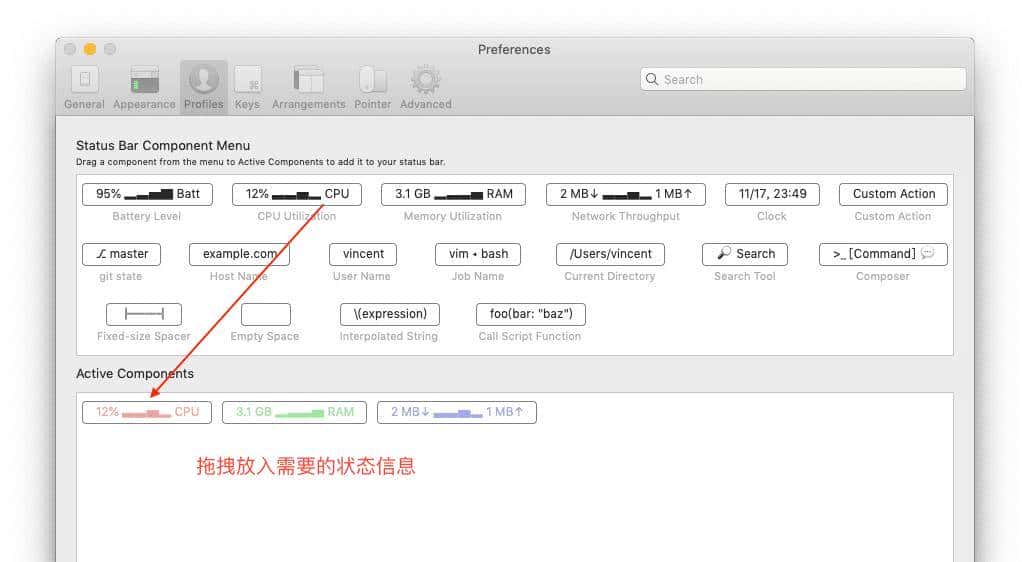Select the Job Name vim bash component
Image resolution: width=1030 pixels, height=562 pixels.
[x=478, y=254]
